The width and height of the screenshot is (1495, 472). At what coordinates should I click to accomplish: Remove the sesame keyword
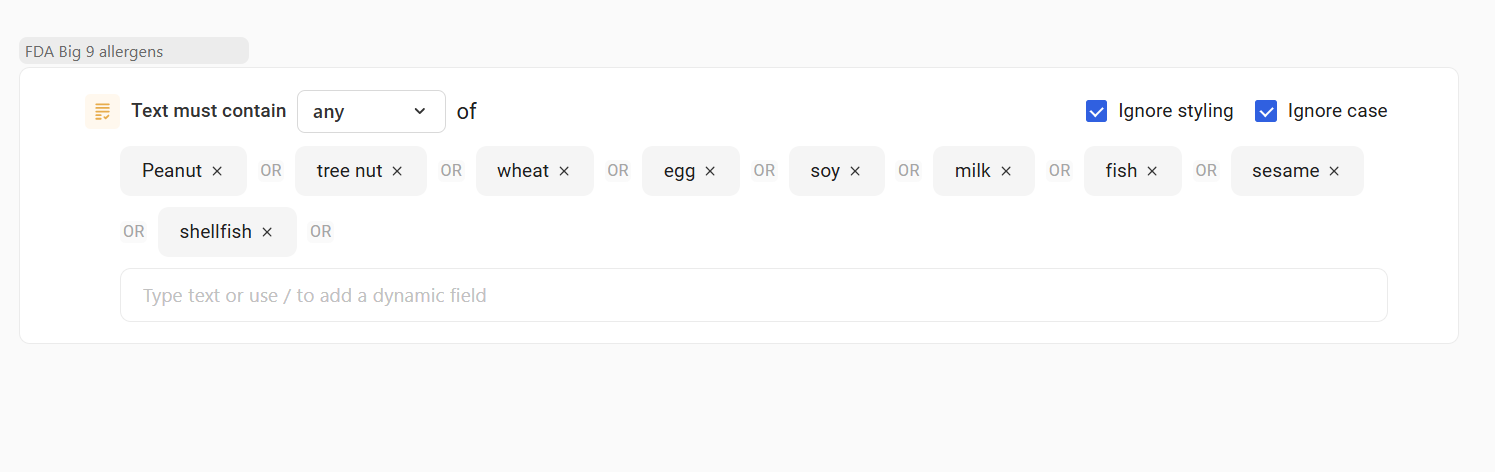(x=1334, y=171)
